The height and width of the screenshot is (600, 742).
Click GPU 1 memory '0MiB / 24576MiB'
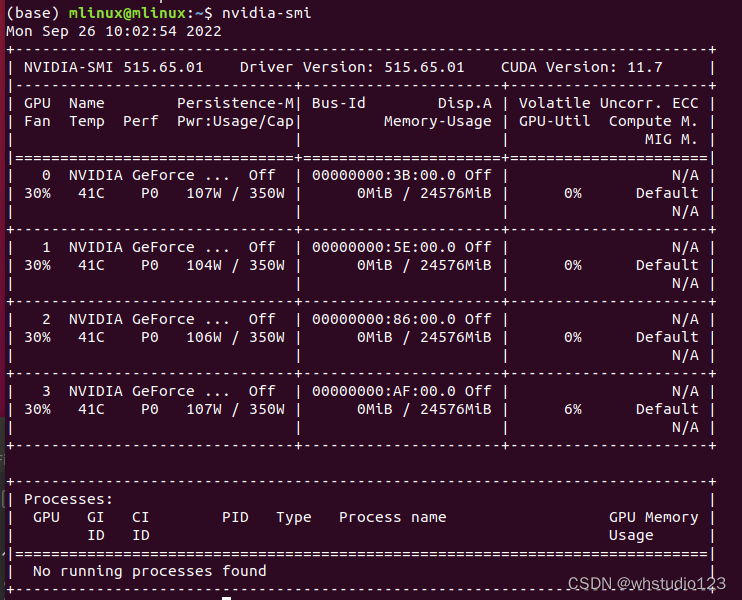(424, 265)
